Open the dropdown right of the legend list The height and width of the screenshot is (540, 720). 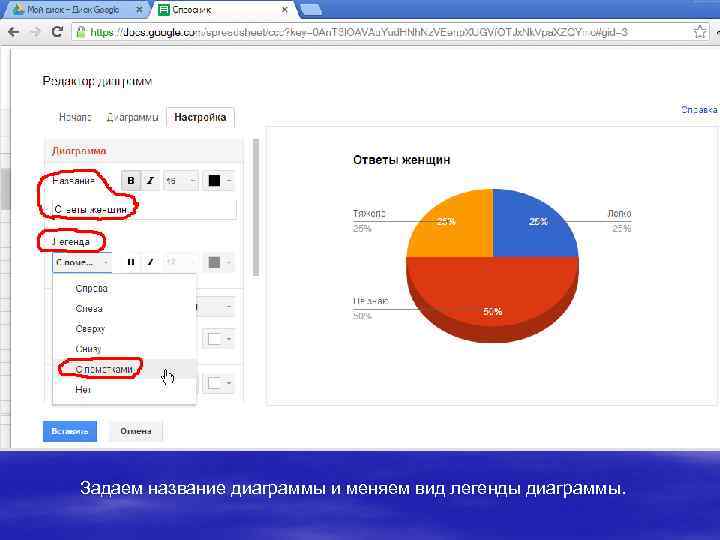point(216,307)
